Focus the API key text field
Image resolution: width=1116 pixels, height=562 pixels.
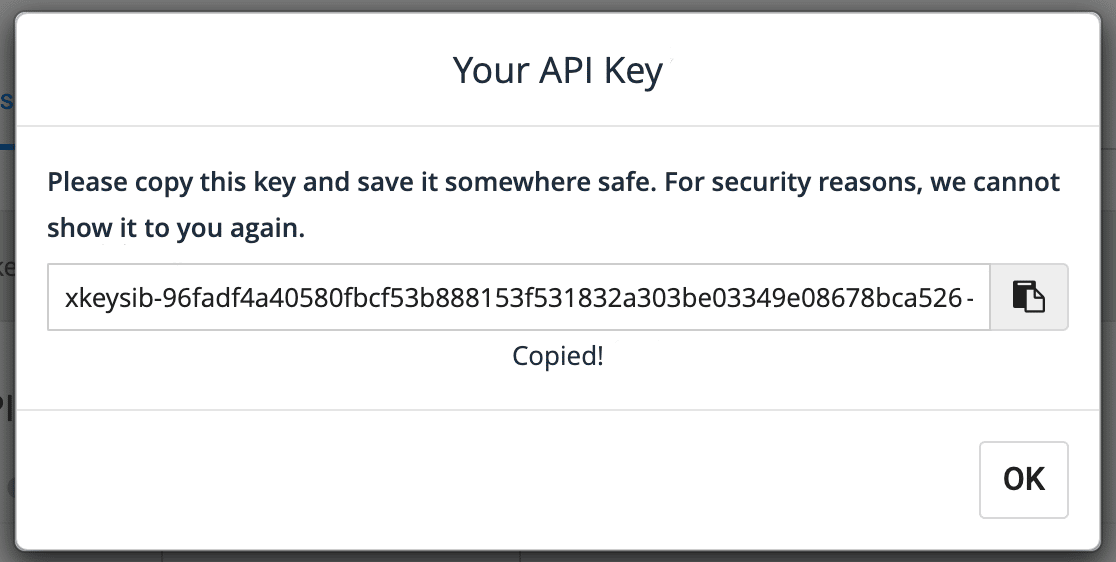coord(519,297)
